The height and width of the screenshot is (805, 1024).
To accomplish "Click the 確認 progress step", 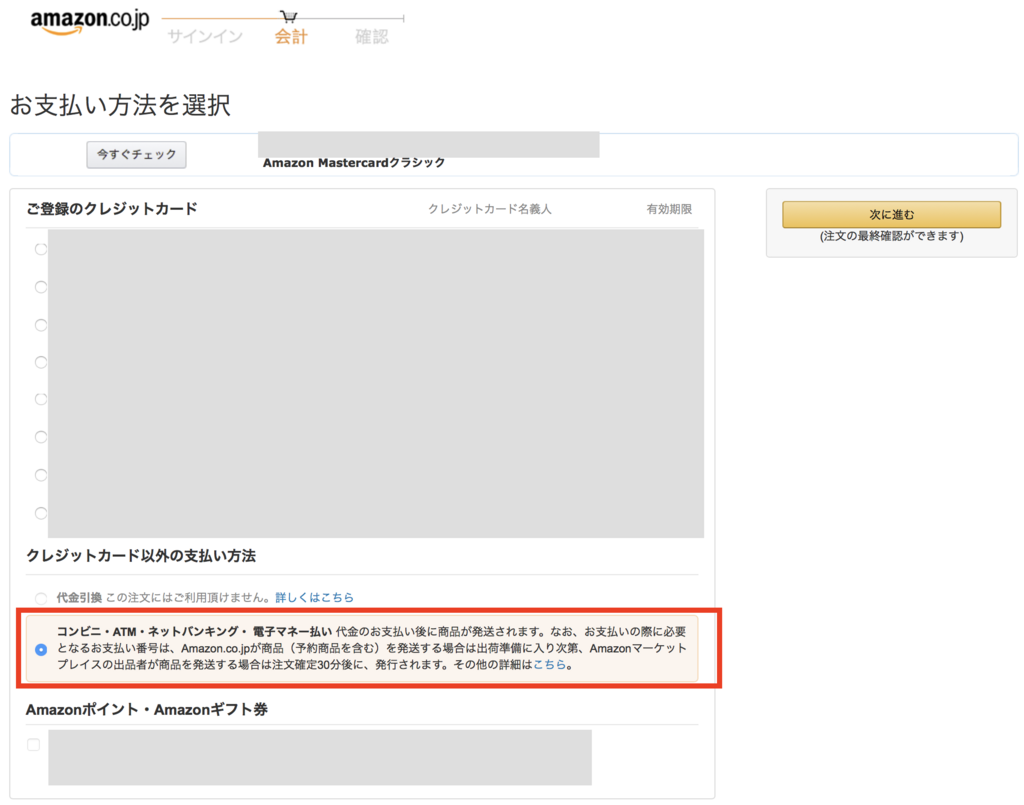I will (x=372, y=37).
